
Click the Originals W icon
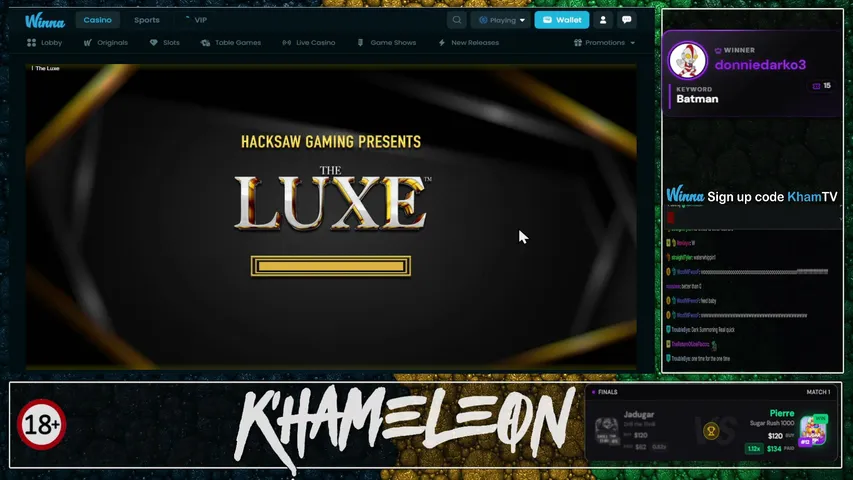pyautogui.click(x=88, y=42)
